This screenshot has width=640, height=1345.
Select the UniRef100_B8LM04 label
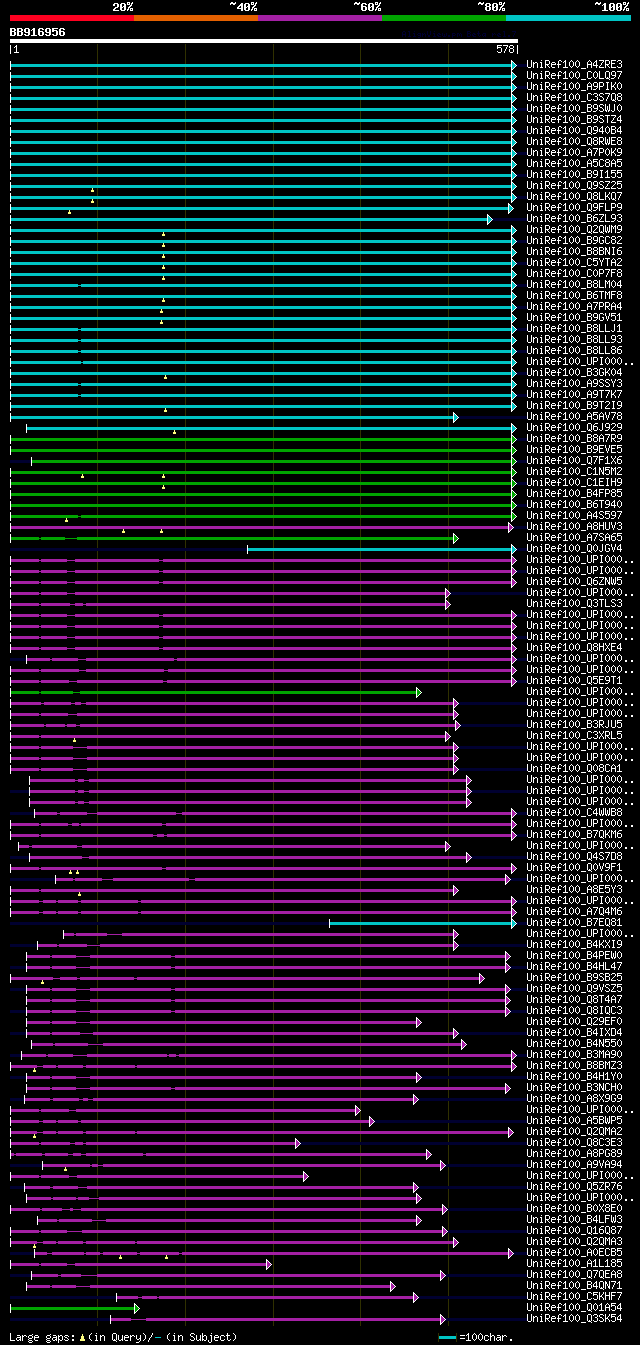tap(574, 284)
